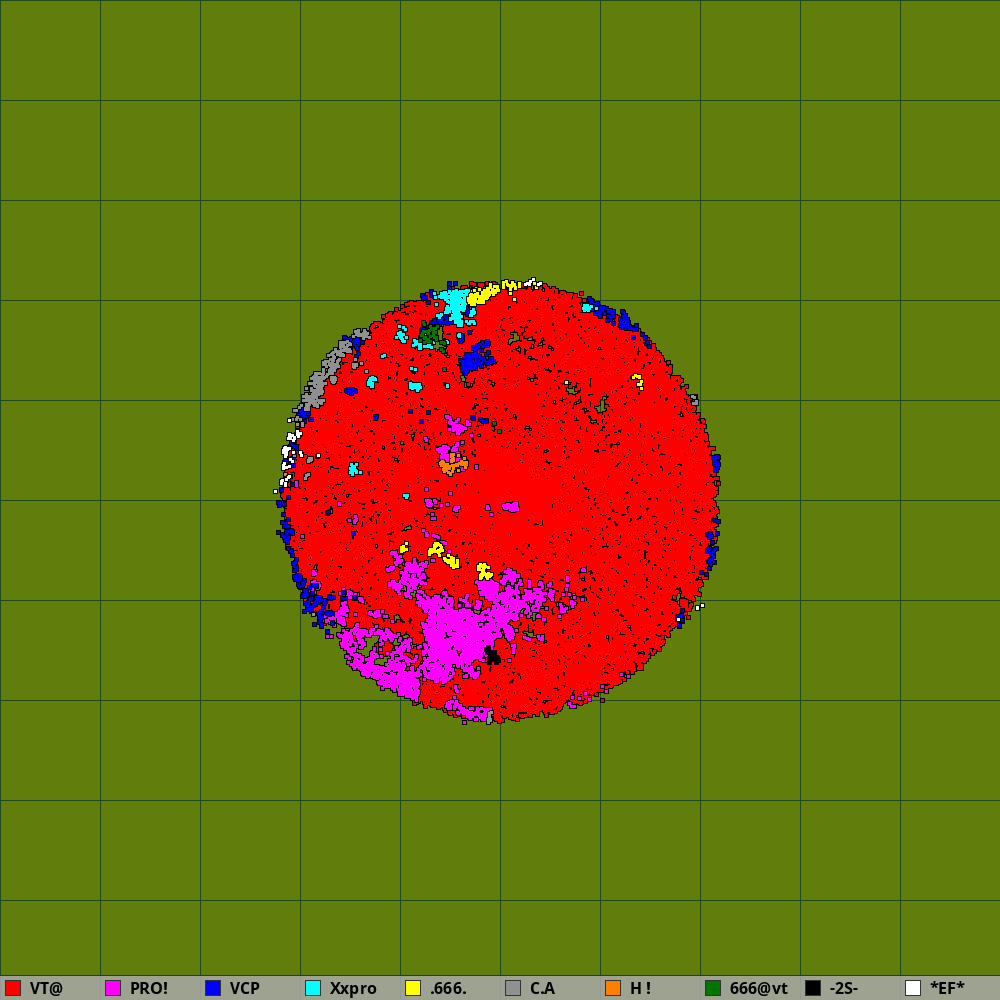Choose the green 666@vt legend swatch
Viewport: 1000px width, 1000px height.
coord(713,988)
